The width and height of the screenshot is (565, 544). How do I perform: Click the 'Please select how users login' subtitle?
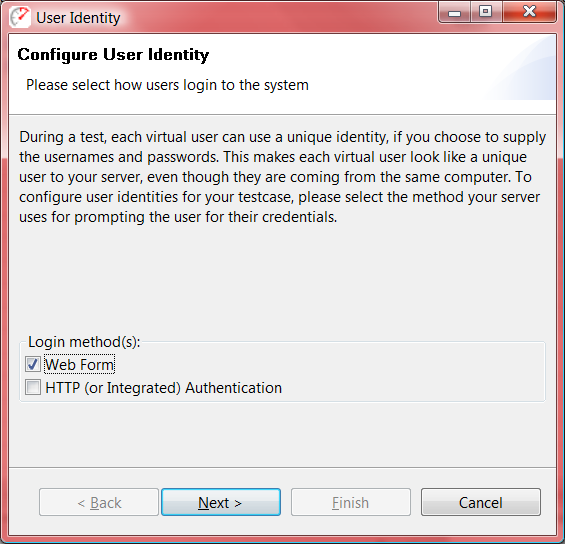[x=167, y=85]
